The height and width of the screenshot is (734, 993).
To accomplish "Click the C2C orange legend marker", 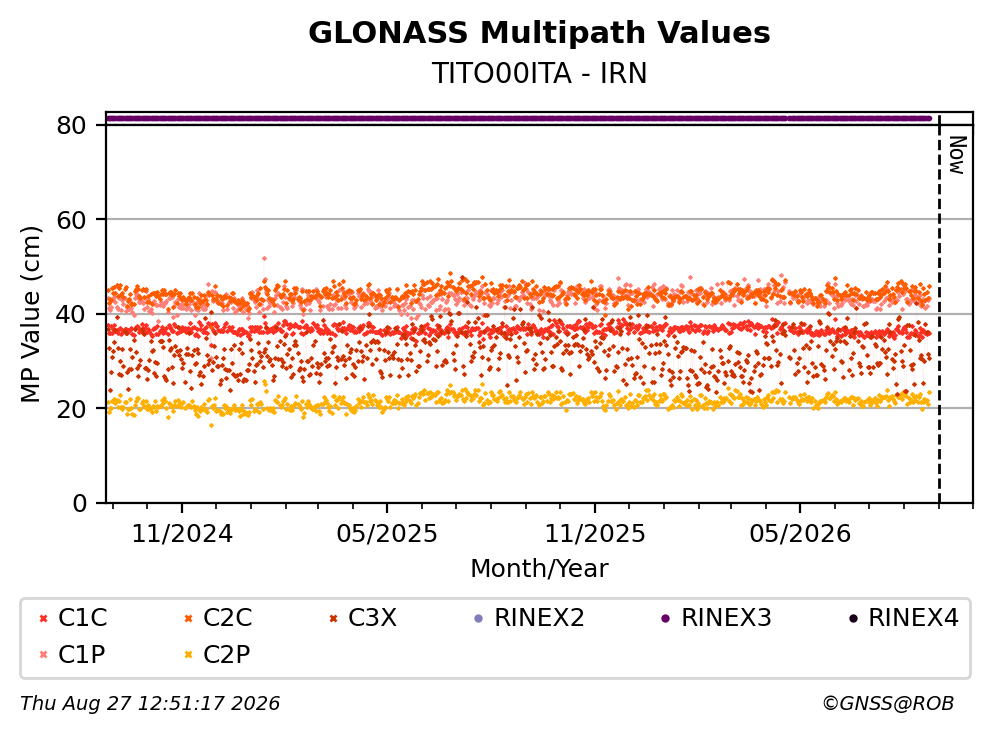I will [188, 618].
